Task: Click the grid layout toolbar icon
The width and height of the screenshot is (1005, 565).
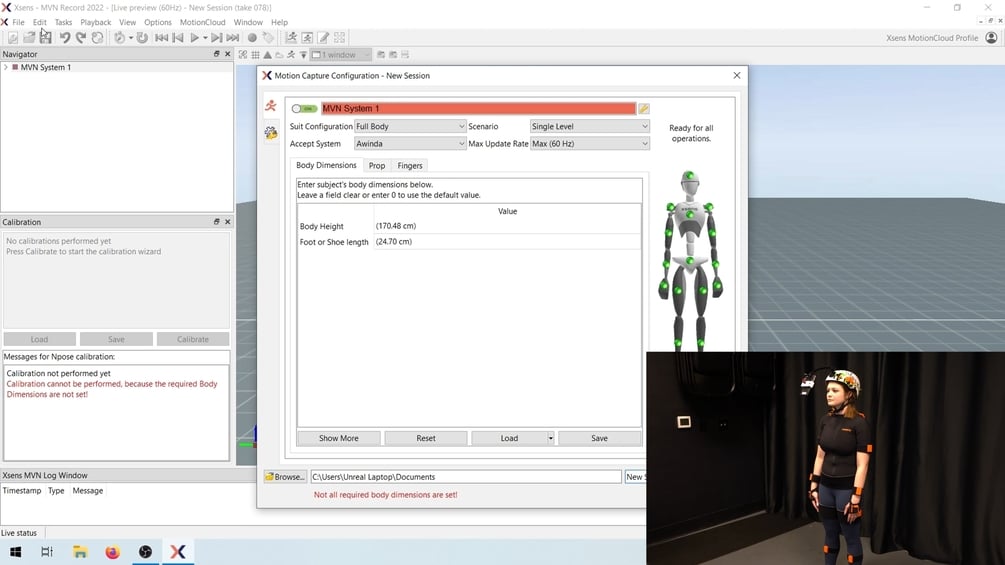Action: 340,38
